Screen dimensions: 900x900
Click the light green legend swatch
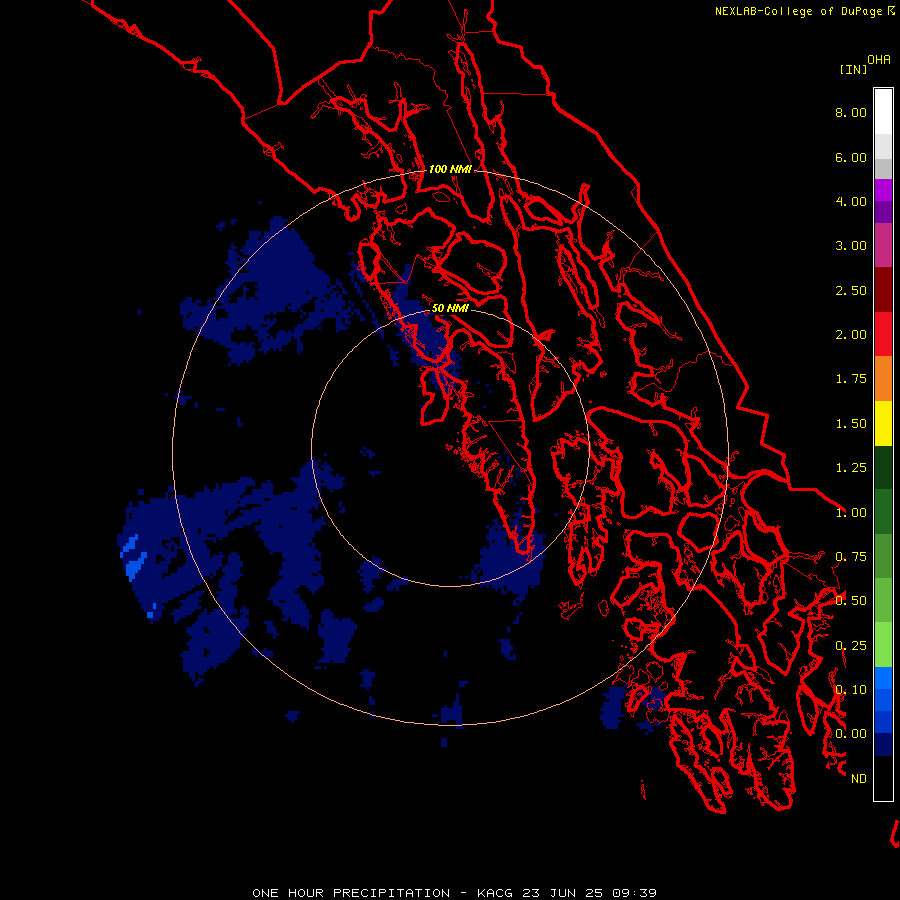point(883,645)
